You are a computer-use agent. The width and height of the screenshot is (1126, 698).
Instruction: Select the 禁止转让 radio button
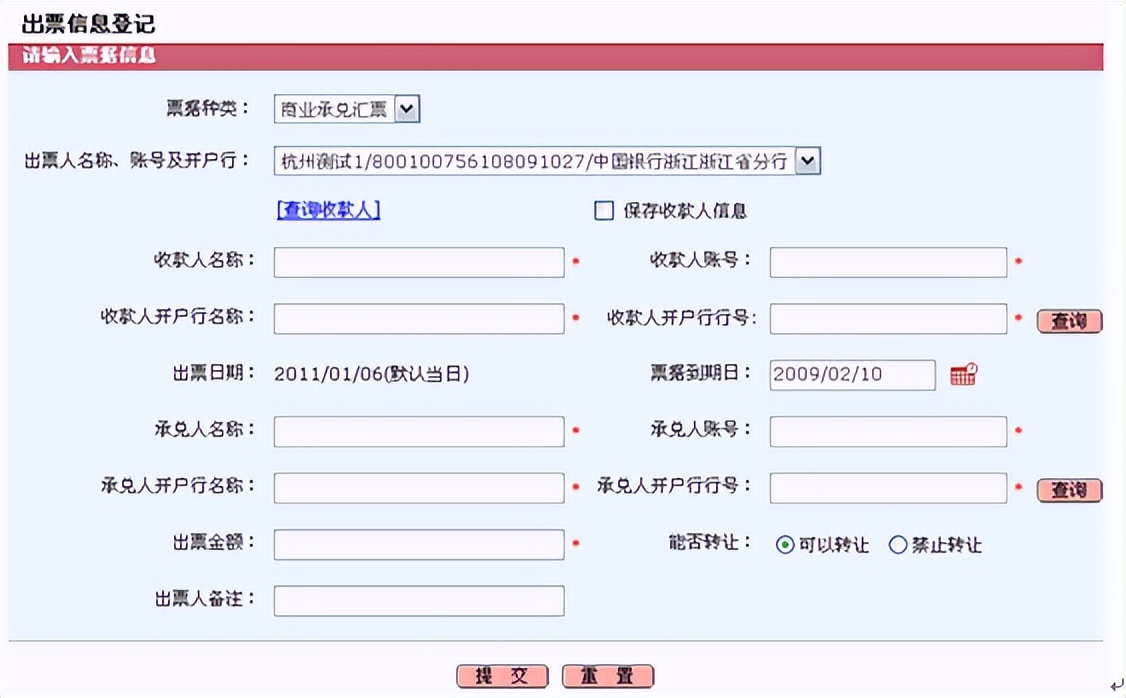point(900,544)
